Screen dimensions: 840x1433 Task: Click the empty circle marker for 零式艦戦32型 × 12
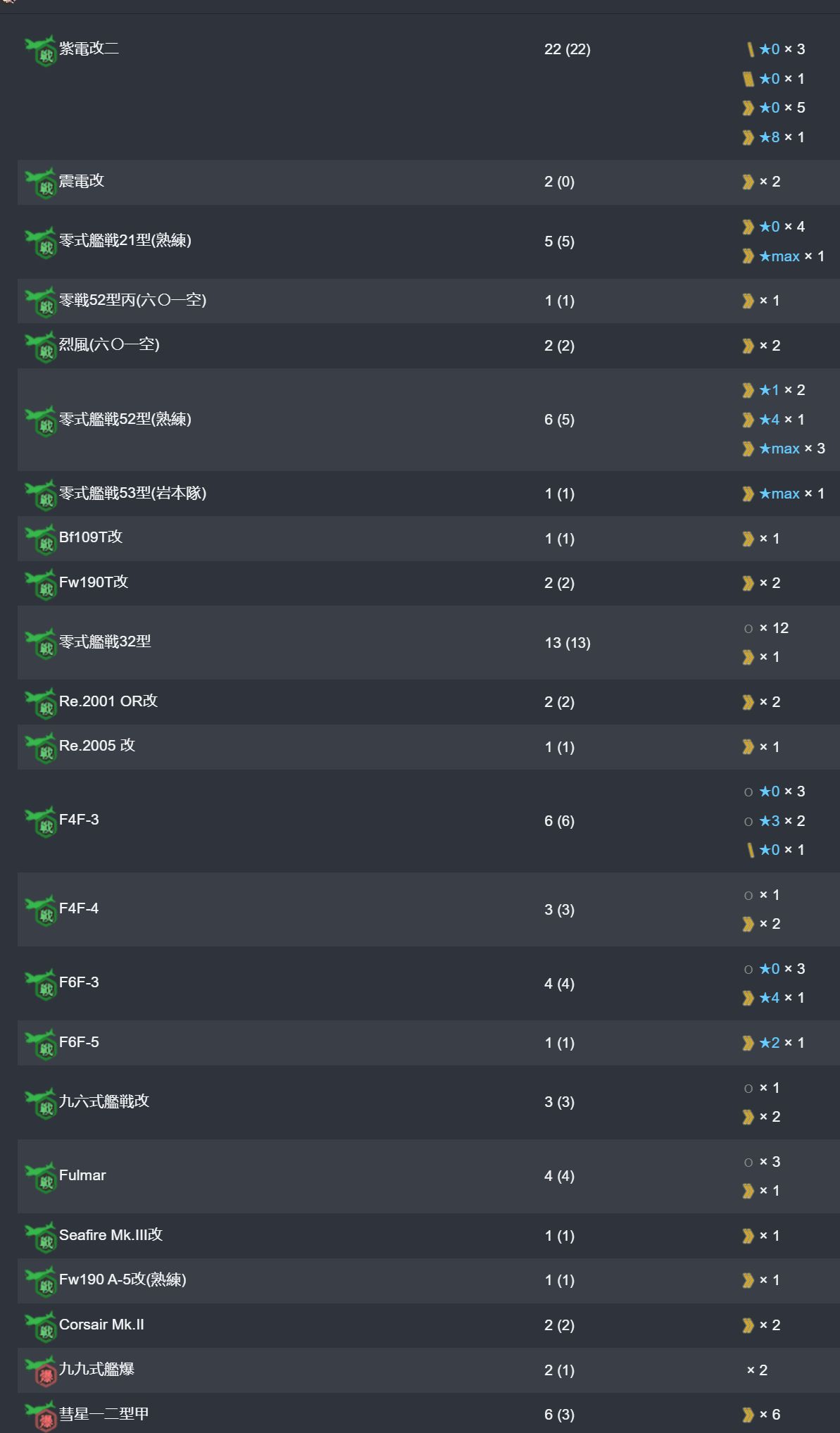coord(748,628)
